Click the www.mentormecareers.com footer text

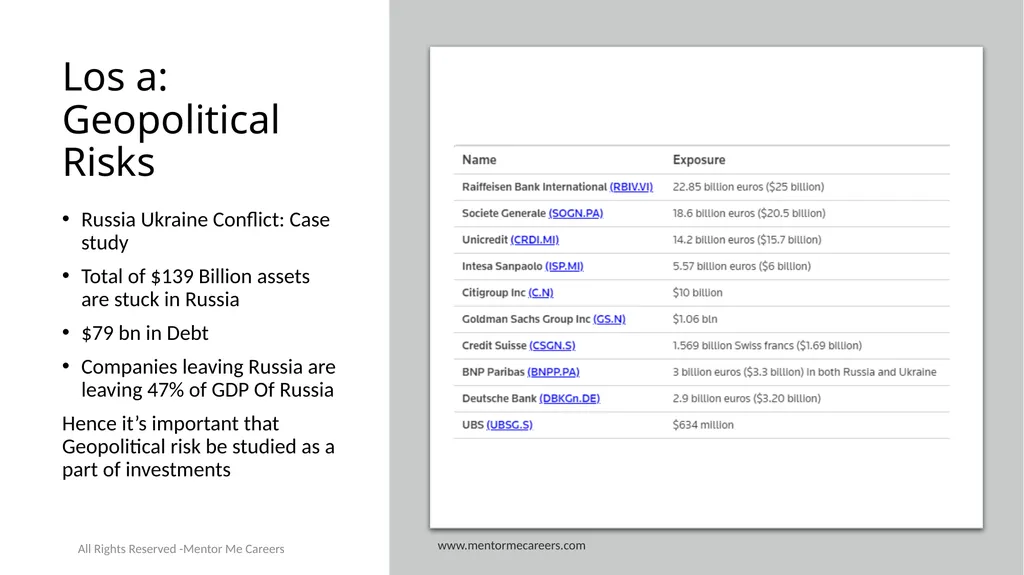[x=511, y=545]
